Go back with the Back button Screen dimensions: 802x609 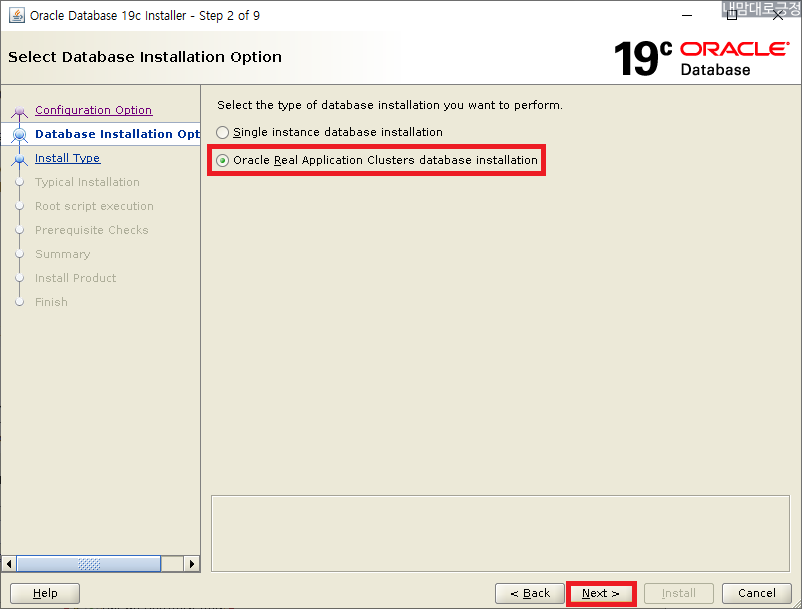click(x=530, y=593)
